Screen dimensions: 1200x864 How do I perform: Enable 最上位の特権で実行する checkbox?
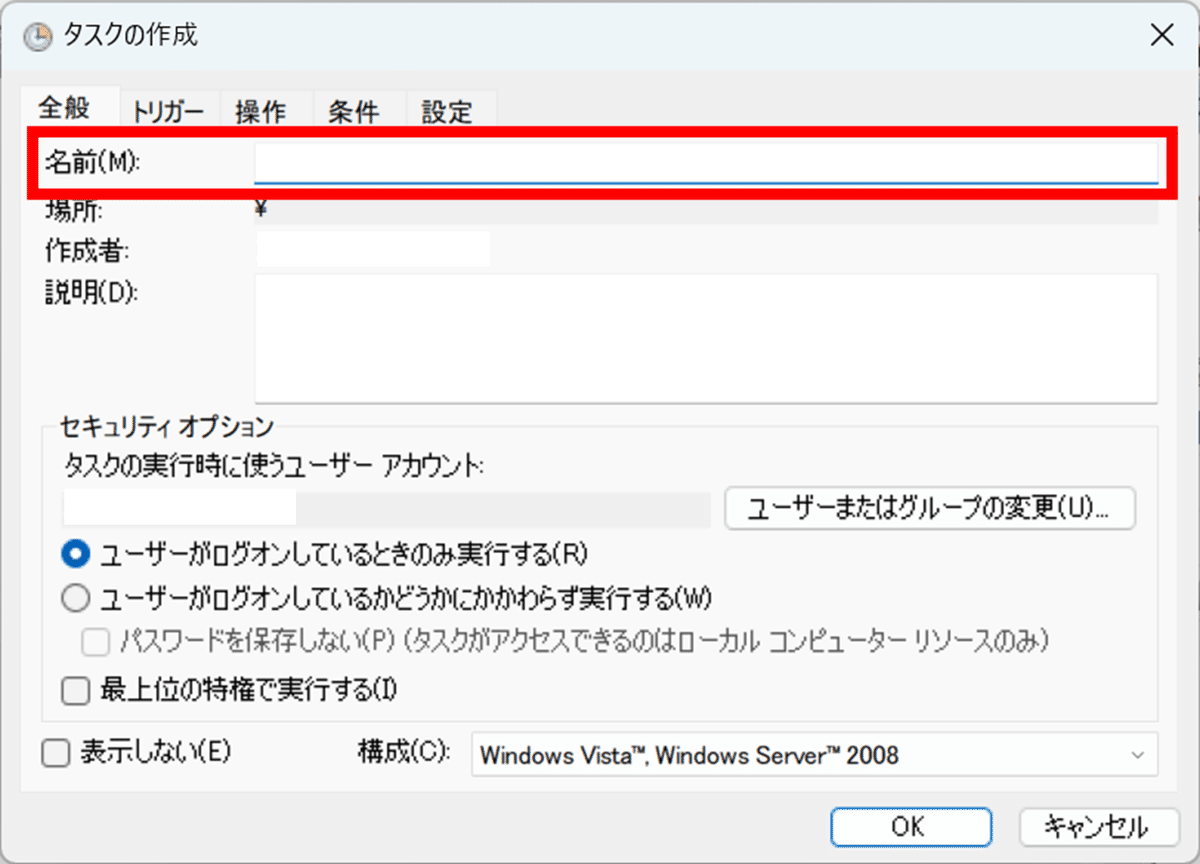coord(75,690)
